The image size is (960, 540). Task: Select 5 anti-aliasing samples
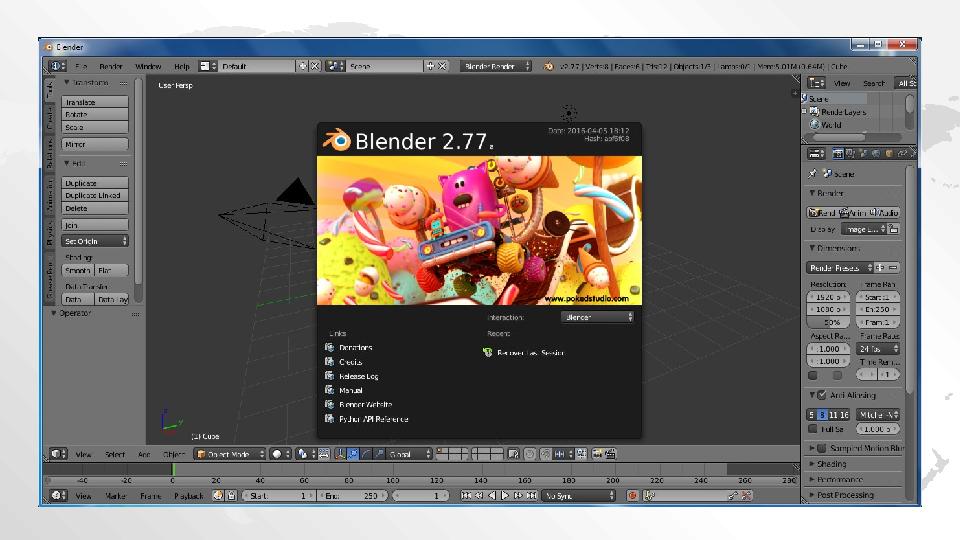click(x=812, y=414)
